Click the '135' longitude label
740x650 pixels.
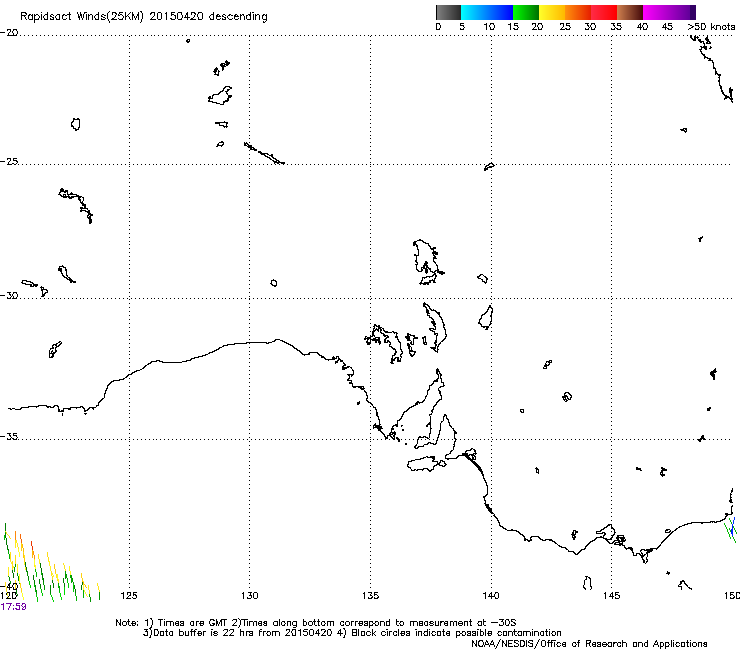[x=370, y=596]
